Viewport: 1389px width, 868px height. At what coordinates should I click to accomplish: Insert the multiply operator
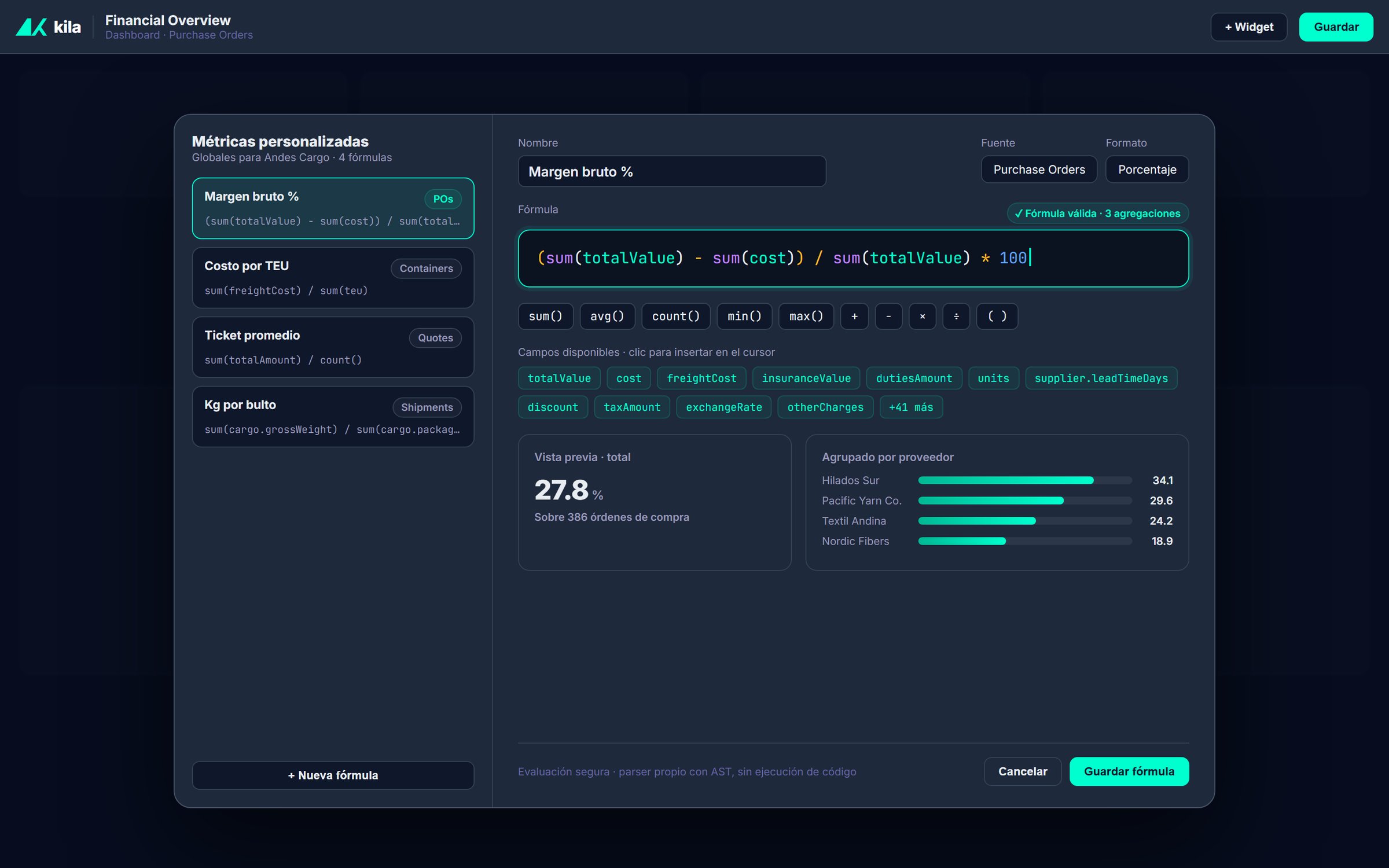[923, 316]
